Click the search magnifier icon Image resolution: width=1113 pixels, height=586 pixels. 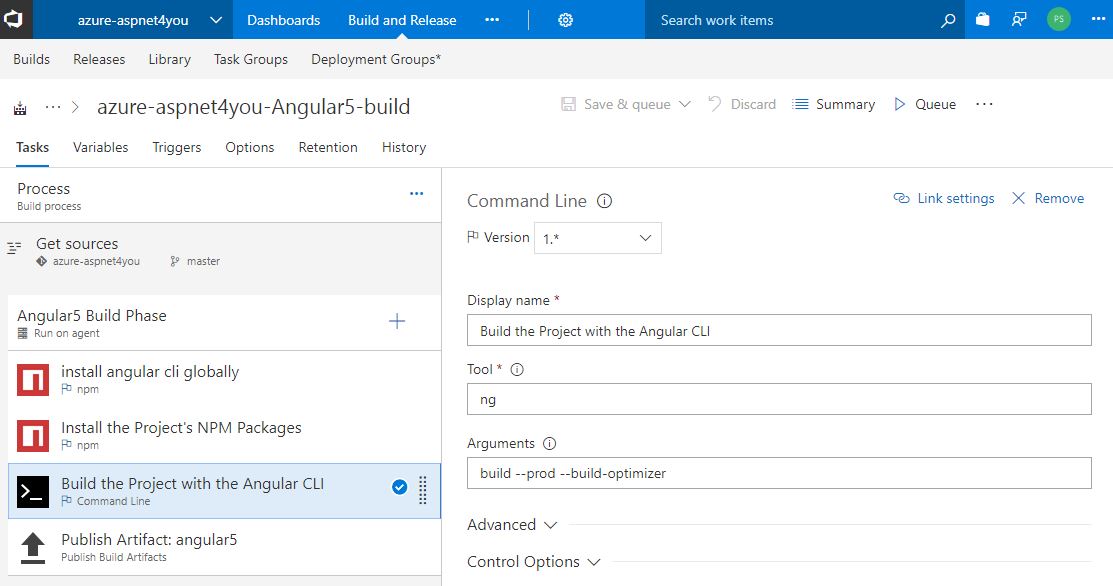pyautogui.click(x=948, y=21)
